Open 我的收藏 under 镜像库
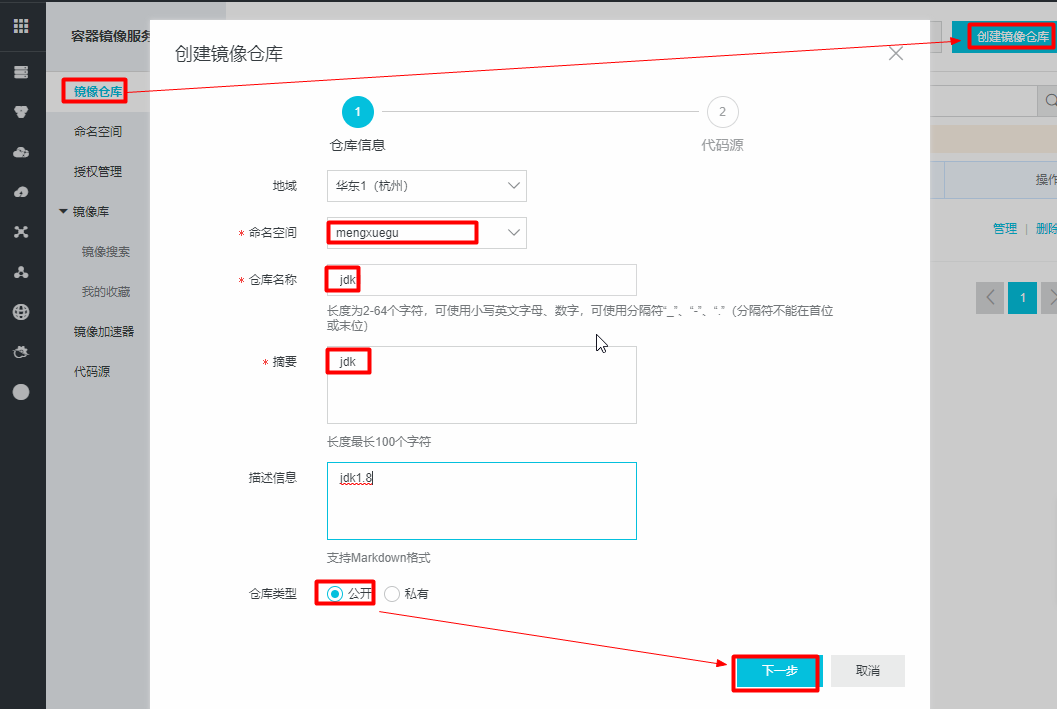Viewport: 1057px width, 709px height. click(106, 291)
